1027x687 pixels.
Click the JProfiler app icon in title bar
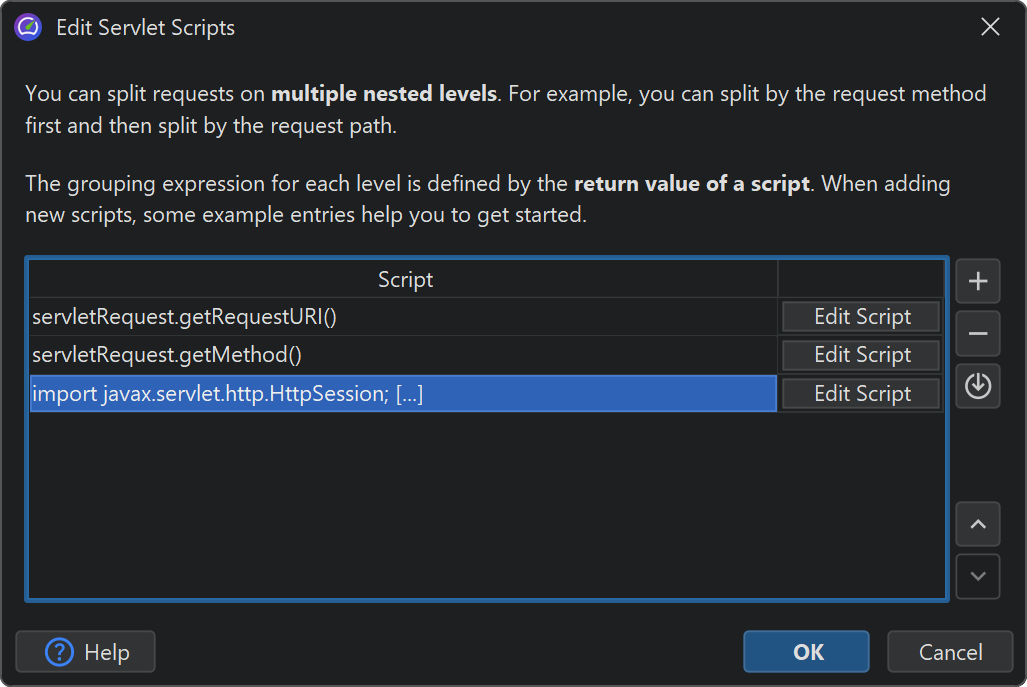pyautogui.click(x=28, y=27)
